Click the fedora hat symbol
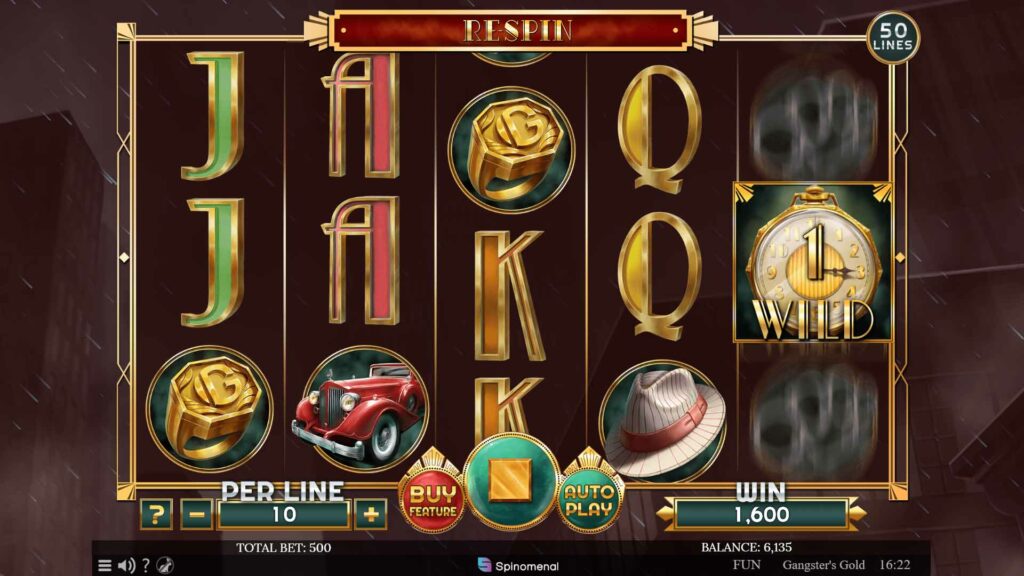The image size is (1024, 576). point(662,418)
